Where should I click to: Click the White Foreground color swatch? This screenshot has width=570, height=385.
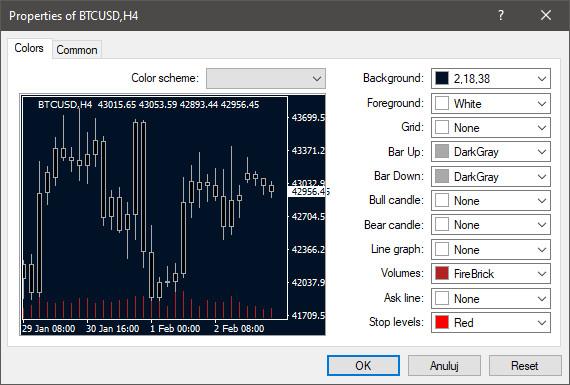(x=442, y=103)
